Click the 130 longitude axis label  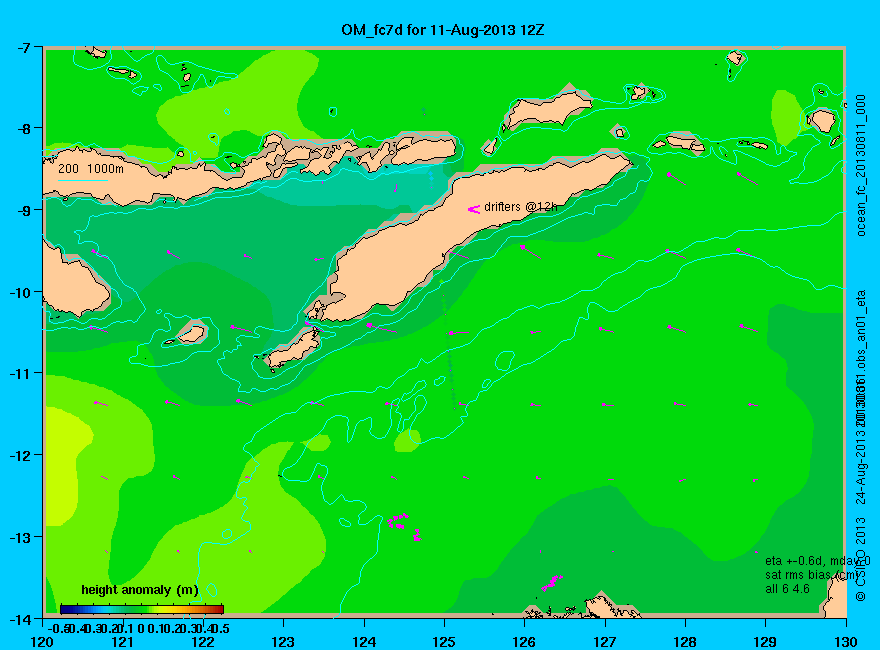[x=846, y=642]
